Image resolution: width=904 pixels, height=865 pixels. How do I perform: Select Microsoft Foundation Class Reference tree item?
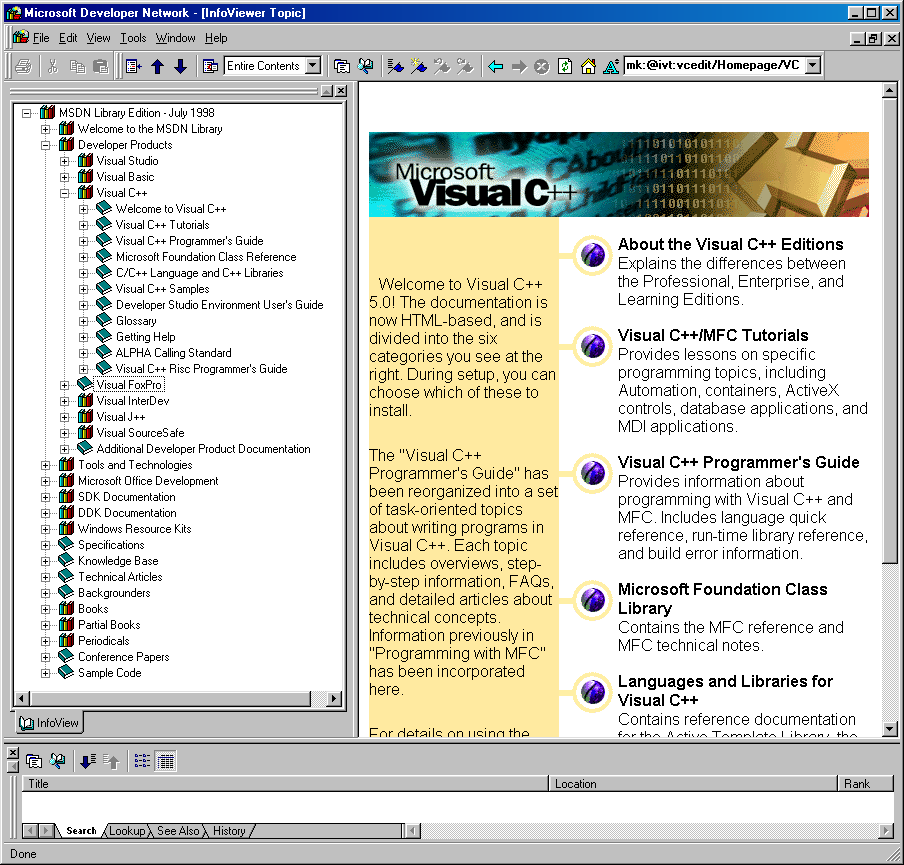point(206,257)
